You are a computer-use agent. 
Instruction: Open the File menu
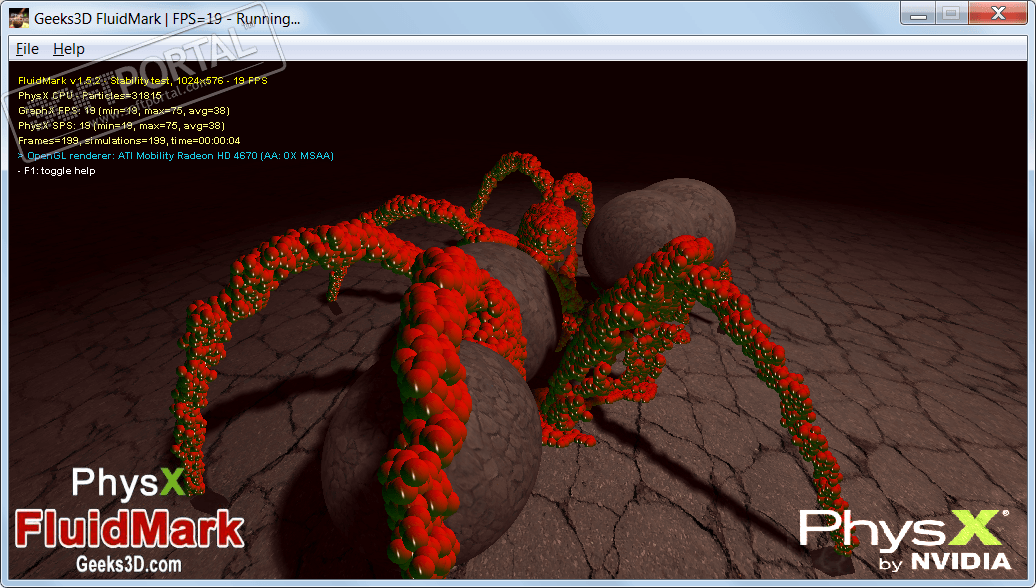click(27, 49)
